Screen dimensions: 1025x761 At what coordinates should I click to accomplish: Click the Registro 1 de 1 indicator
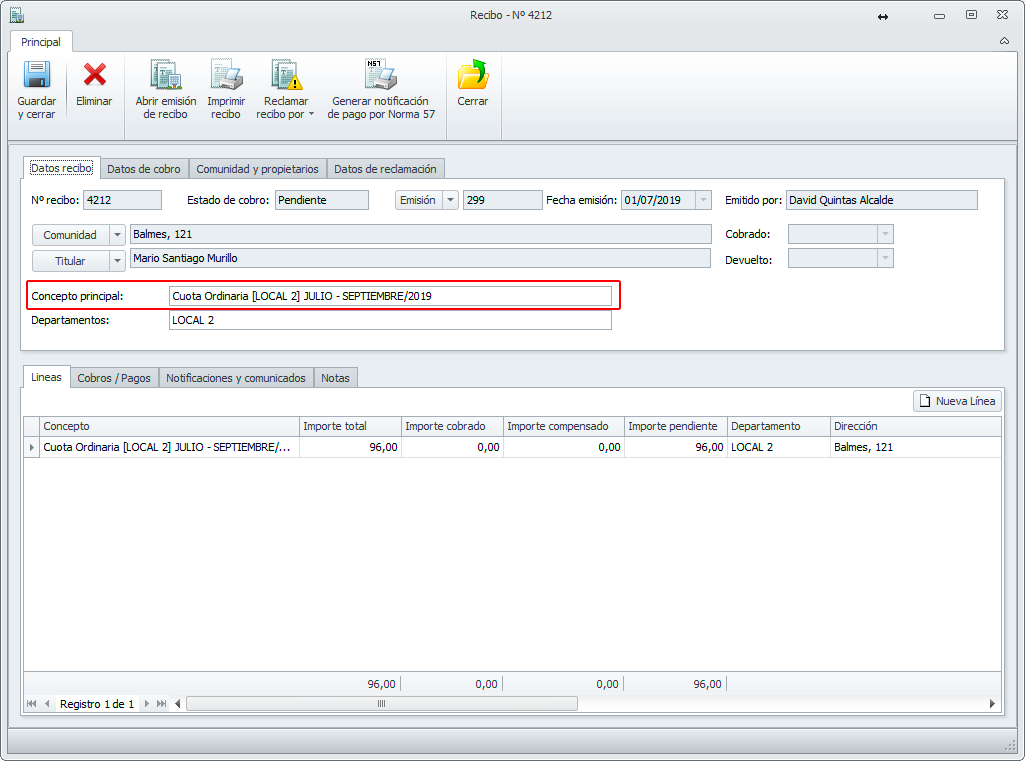click(x=97, y=704)
